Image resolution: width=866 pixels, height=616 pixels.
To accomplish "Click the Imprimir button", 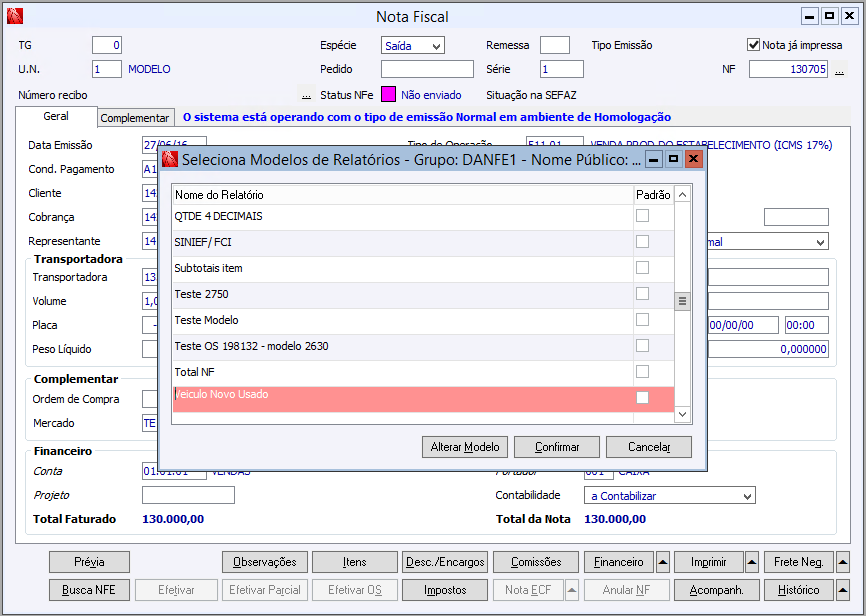I will click(709, 562).
